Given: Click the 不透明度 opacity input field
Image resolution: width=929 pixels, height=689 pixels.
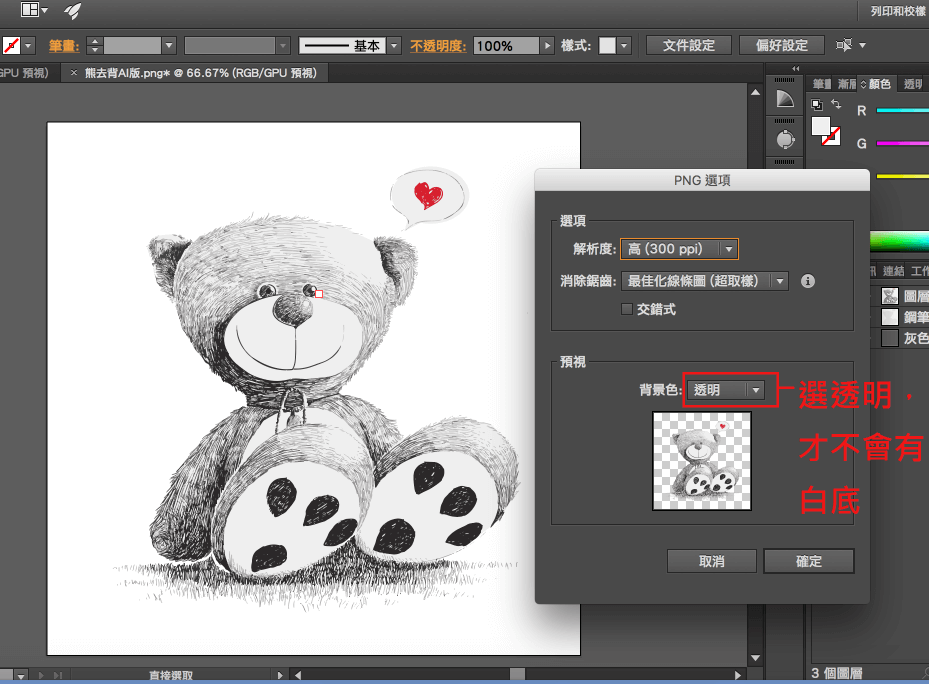Looking at the screenshot, I should (505, 46).
